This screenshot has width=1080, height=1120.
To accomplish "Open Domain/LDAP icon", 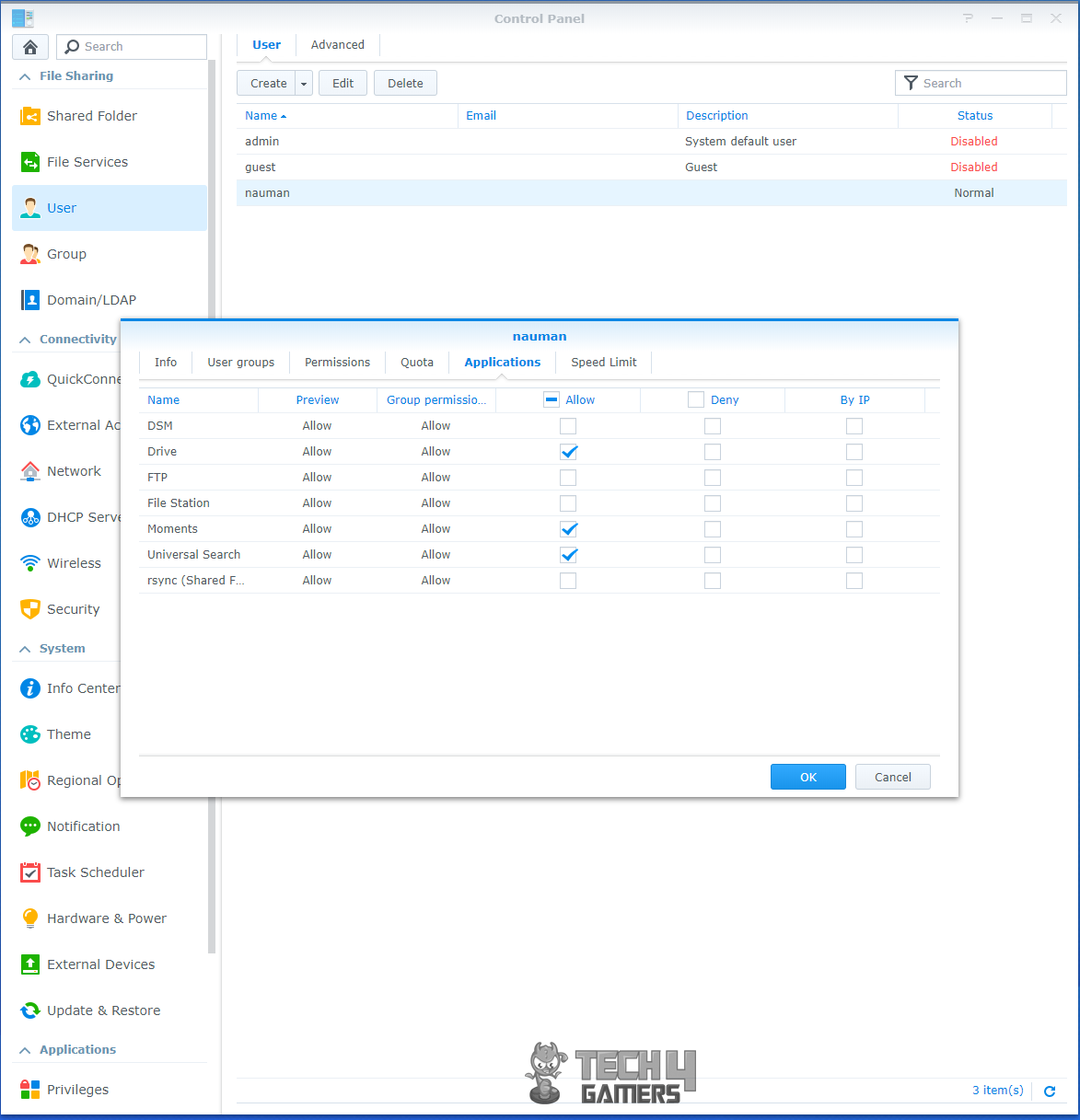I will [30, 300].
